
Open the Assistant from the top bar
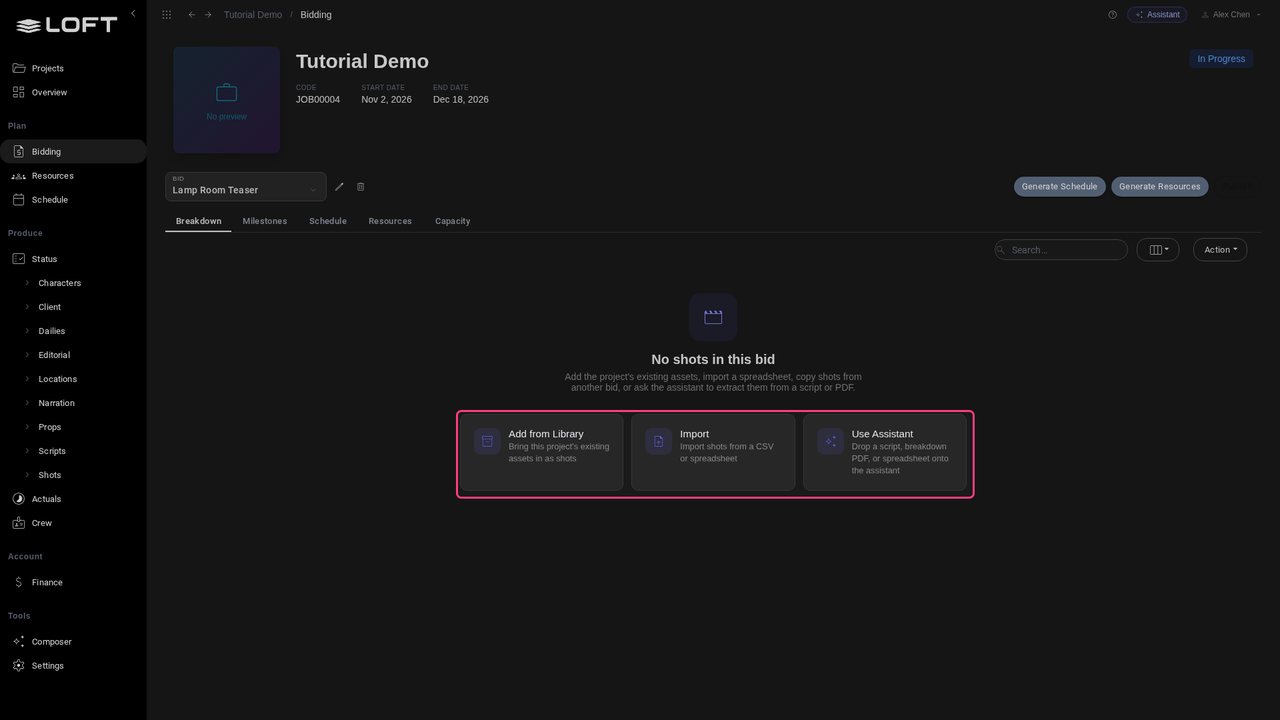tap(1157, 15)
